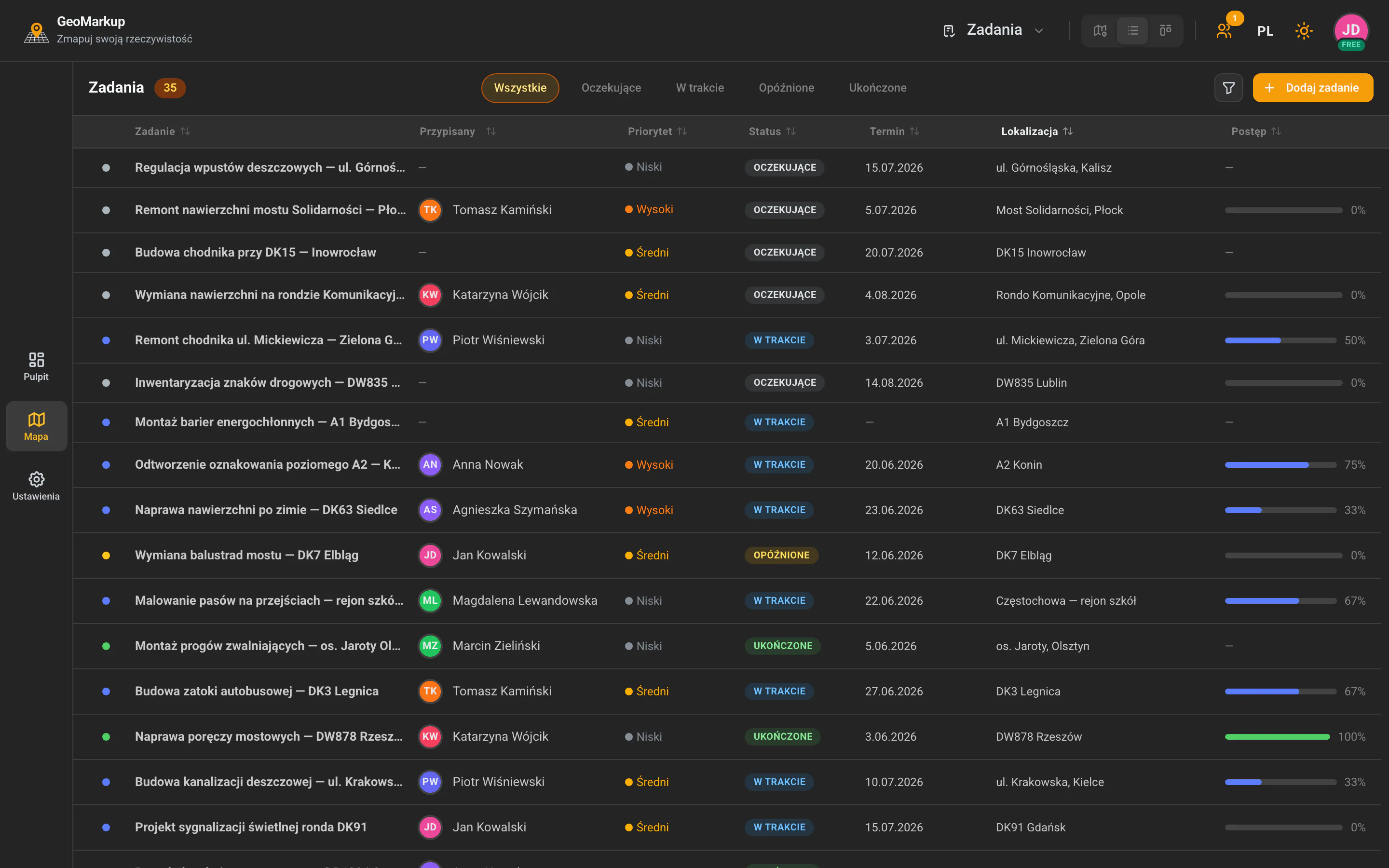This screenshot has height=868, width=1389.
Task: Click progress bar of A2 Konin task
Action: pos(1280,465)
